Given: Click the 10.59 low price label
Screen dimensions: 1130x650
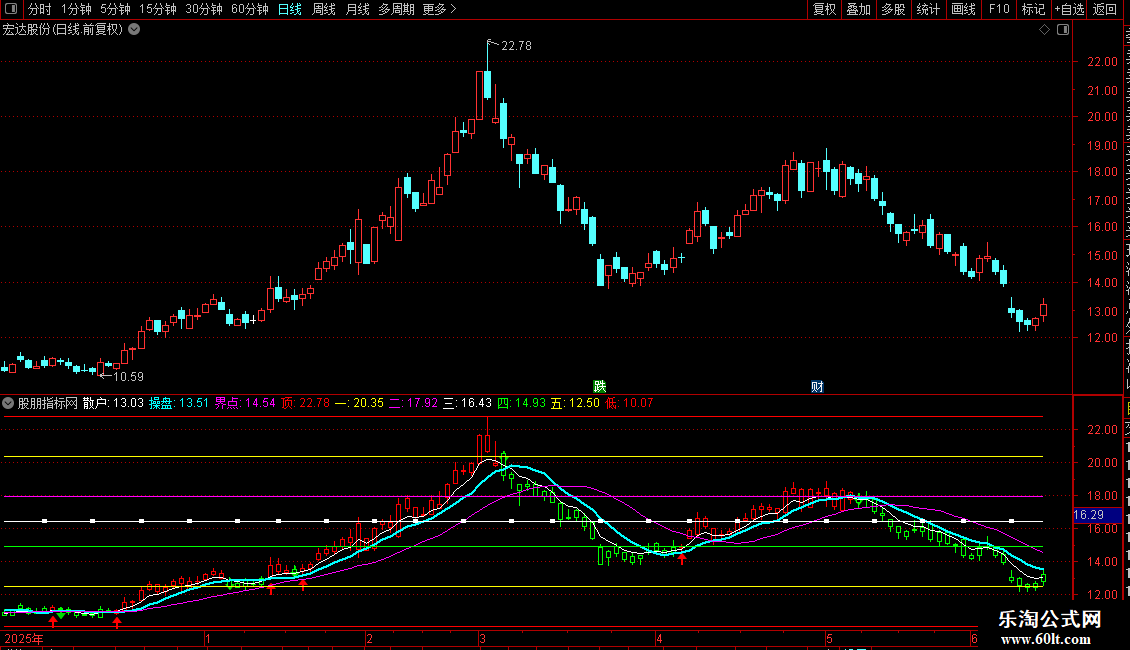Looking at the screenshot, I should [x=128, y=376].
